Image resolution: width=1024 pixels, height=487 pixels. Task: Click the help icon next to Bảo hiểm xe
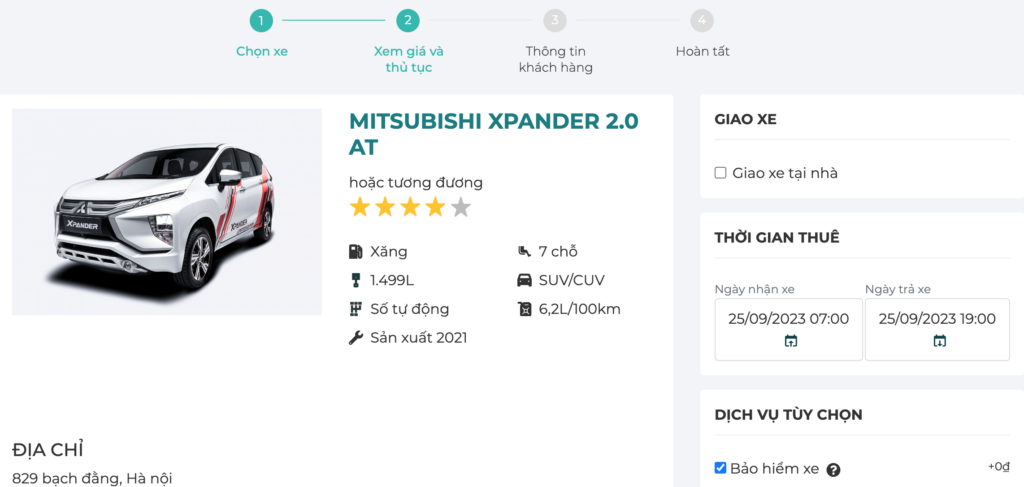click(x=833, y=470)
